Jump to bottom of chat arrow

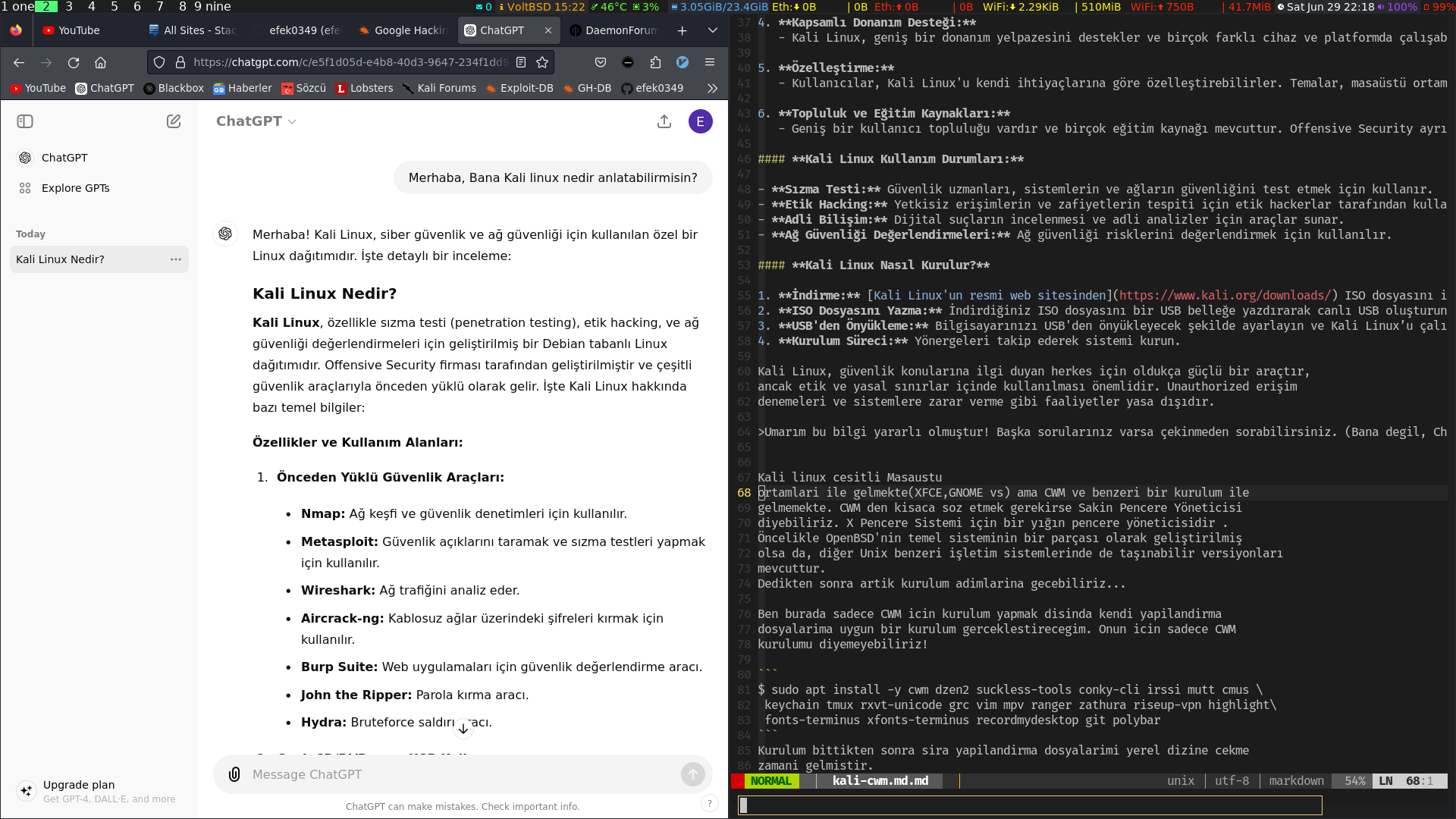pos(463,729)
